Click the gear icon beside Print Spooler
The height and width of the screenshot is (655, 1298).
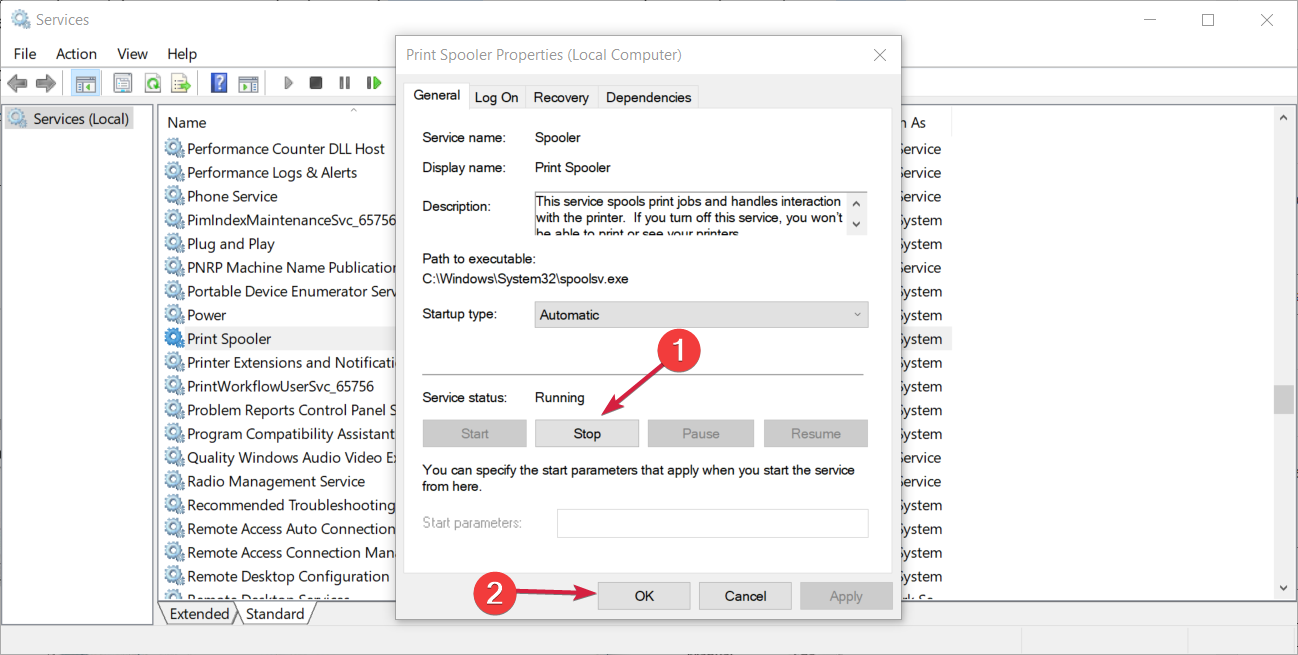[x=175, y=339]
